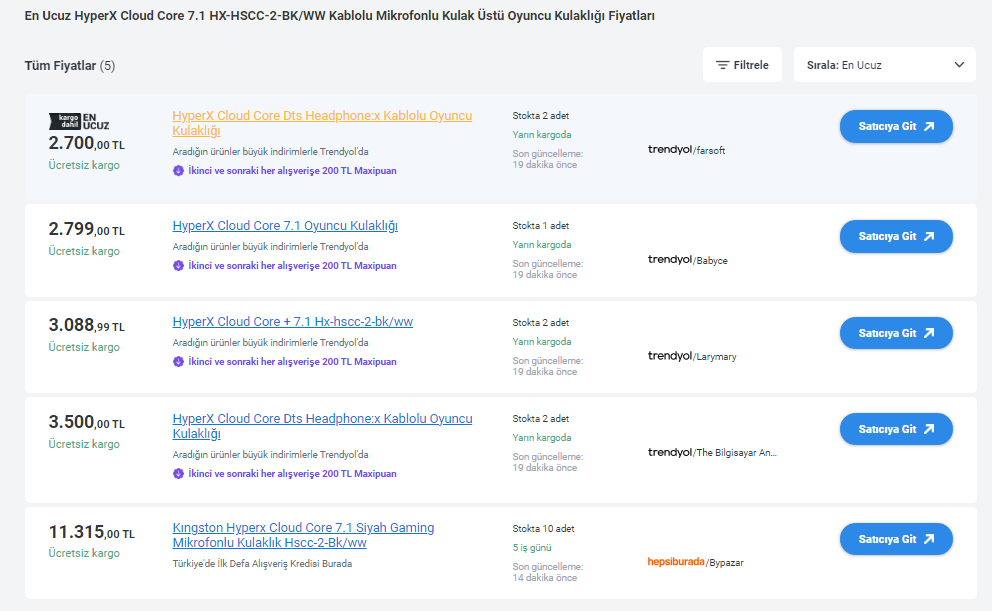Screen dimensions: 992x611
Task: Go to seller for 2.799 TL offer
Action: click(x=896, y=237)
